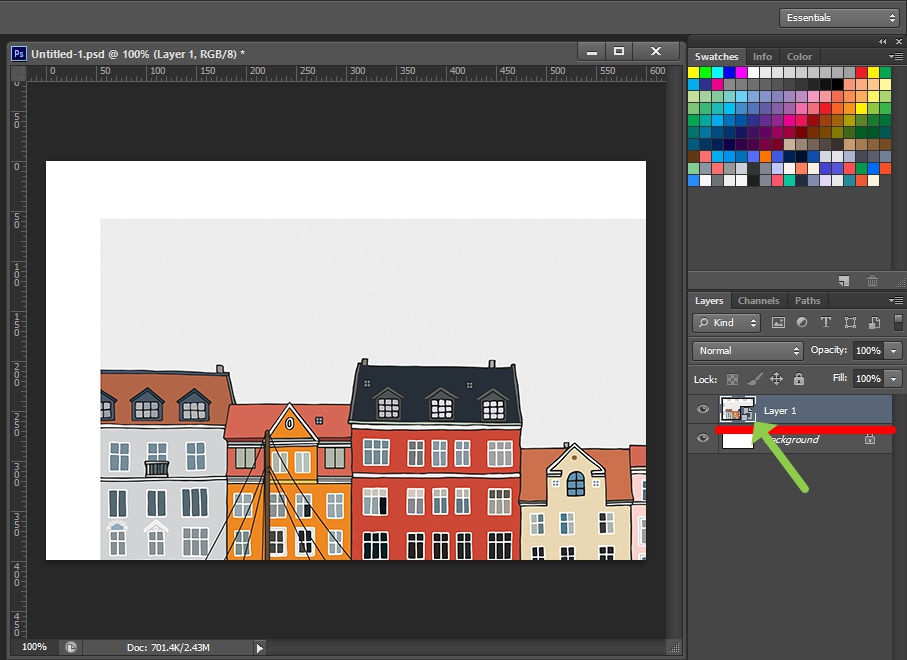Image resolution: width=907 pixels, height=660 pixels.
Task: Switch to the Color tab
Action: tap(799, 57)
